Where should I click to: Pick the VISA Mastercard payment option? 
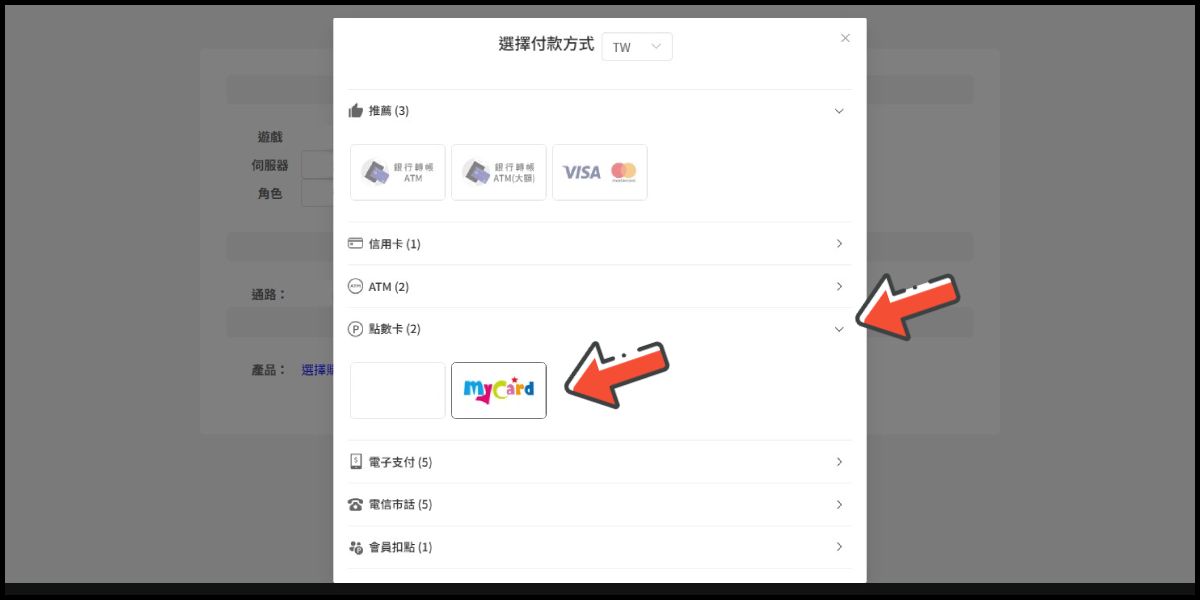pyautogui.click(x=599, y=172)
